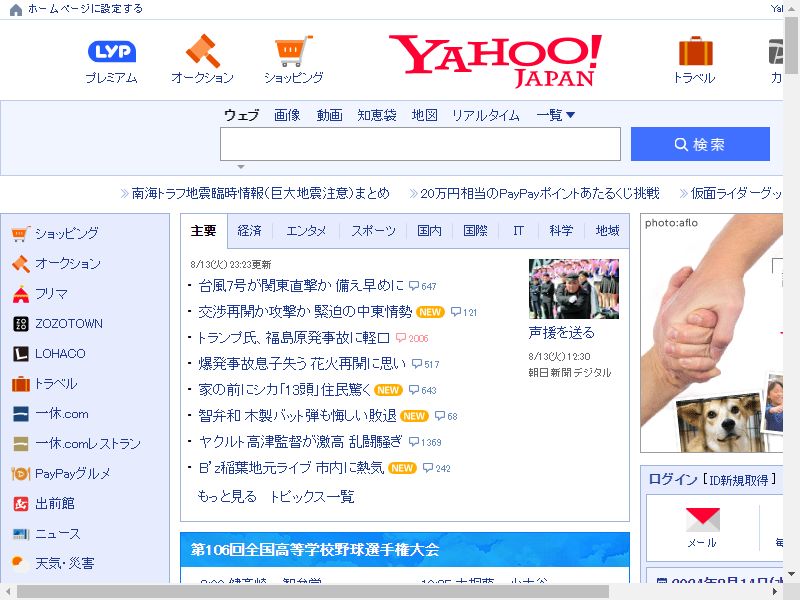This screenshot has height=600, width=800.
Task: Open the メール envelope icon
Action: (x=703, y=520)
